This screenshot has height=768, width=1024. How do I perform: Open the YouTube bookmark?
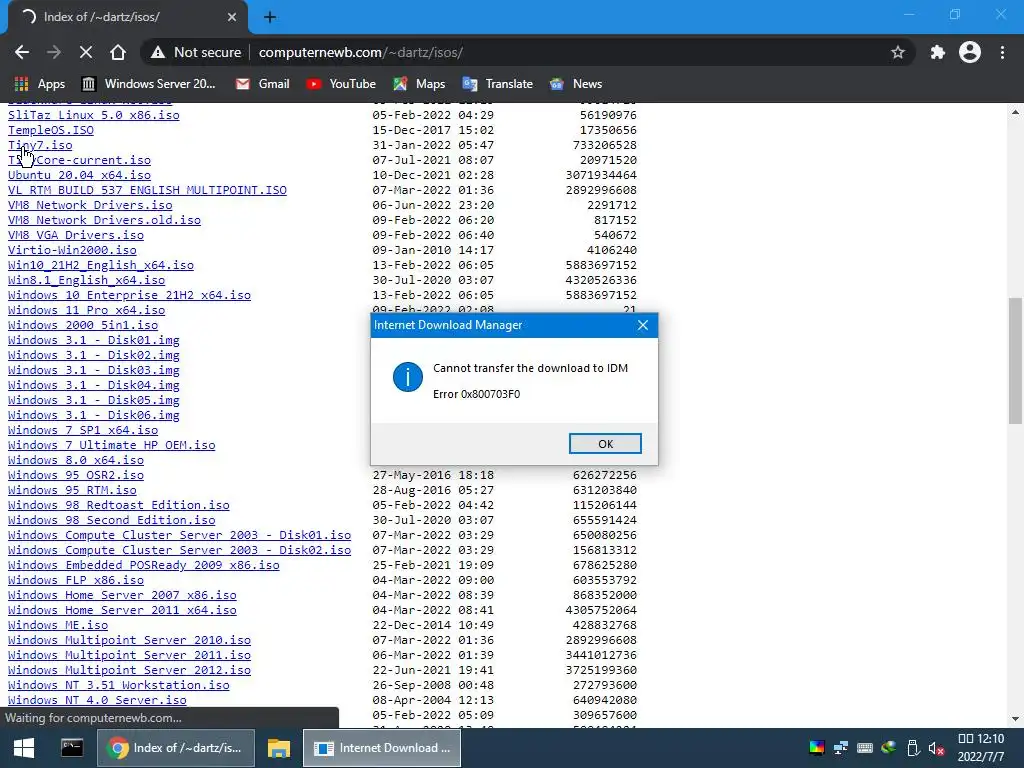pyautogui.click(x=341, y=84)
